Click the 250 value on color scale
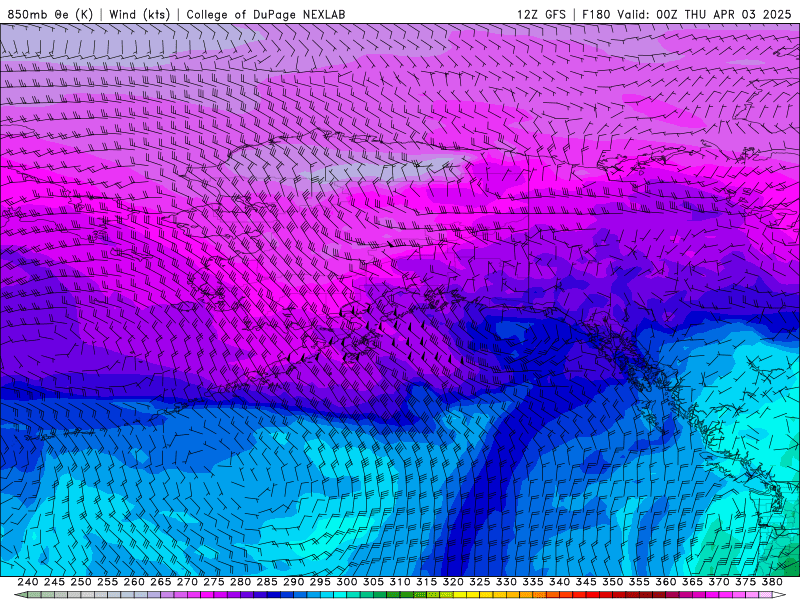Image resolution: width=800 pixels, height=600 pixels. click(x=81, y=582)
